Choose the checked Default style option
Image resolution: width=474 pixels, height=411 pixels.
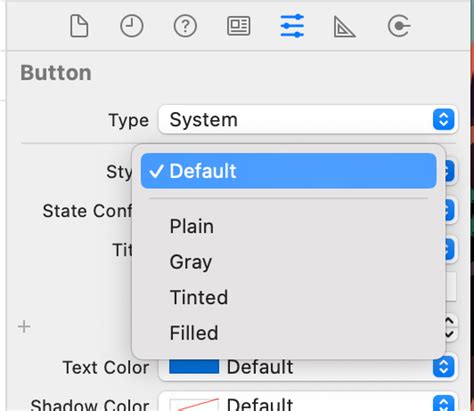pos(289,171)
